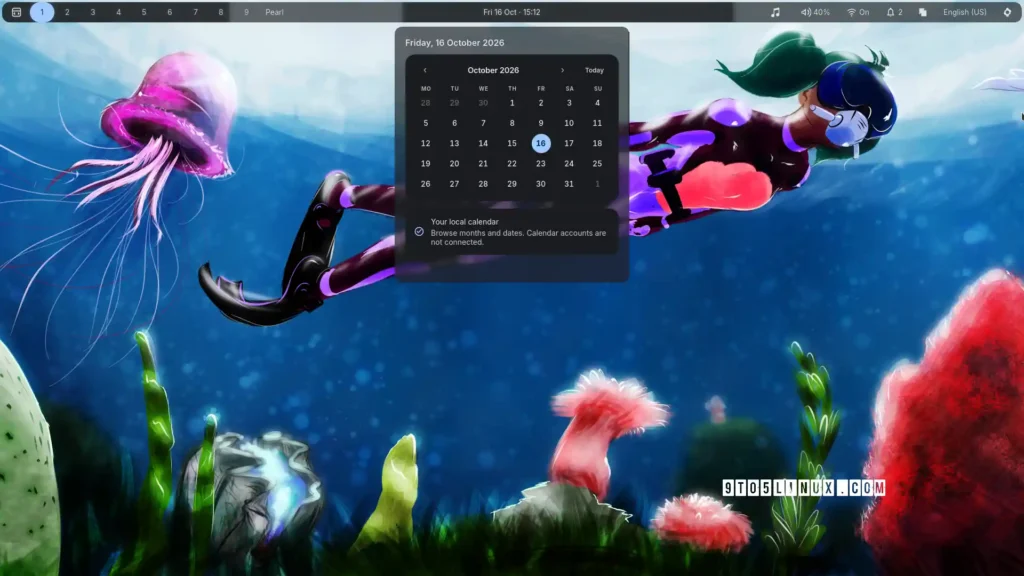Click the Fri 16 Oct - 15:12 clock

(x=511, y=12)
